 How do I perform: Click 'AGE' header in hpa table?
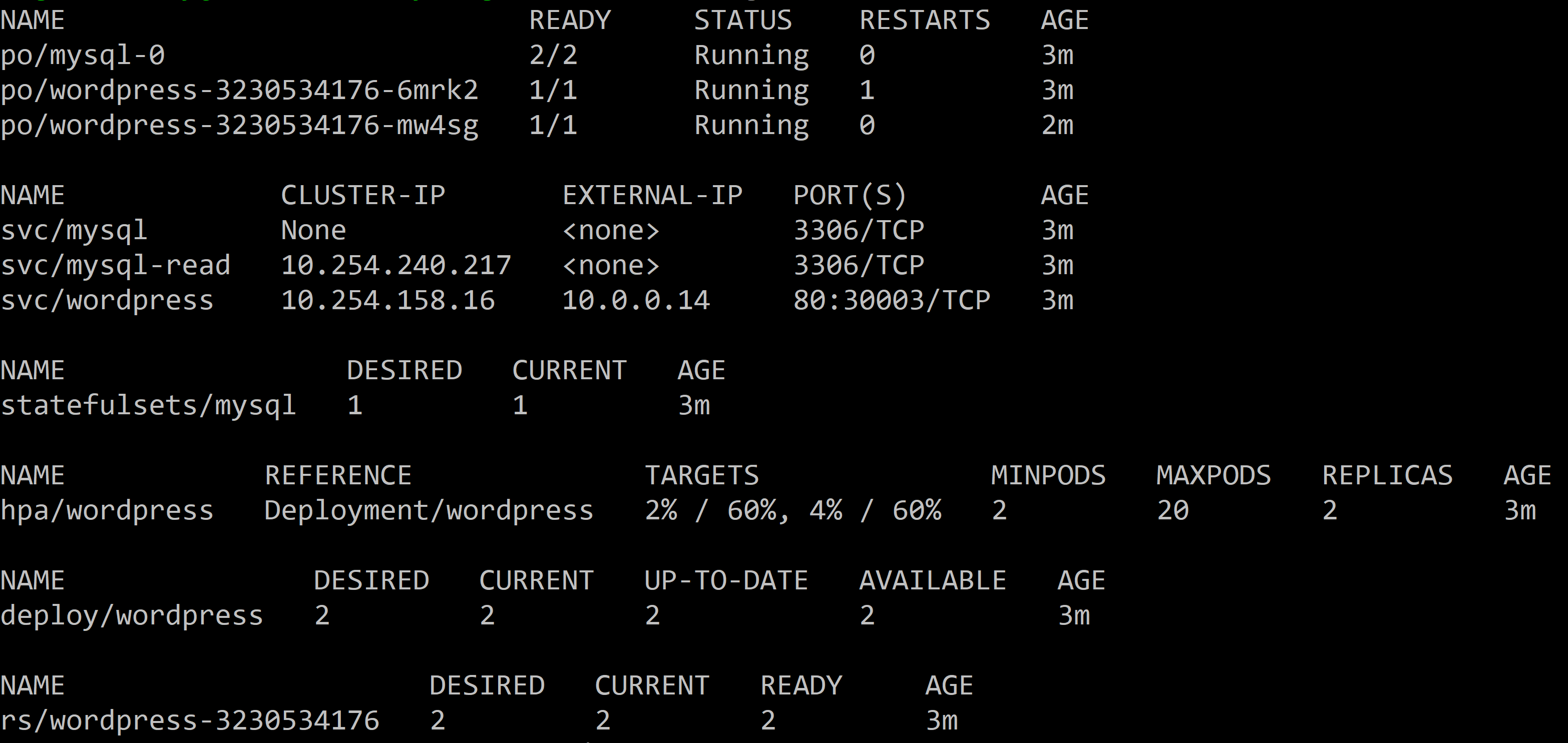pyautogui.click(x=1527, y=476)
